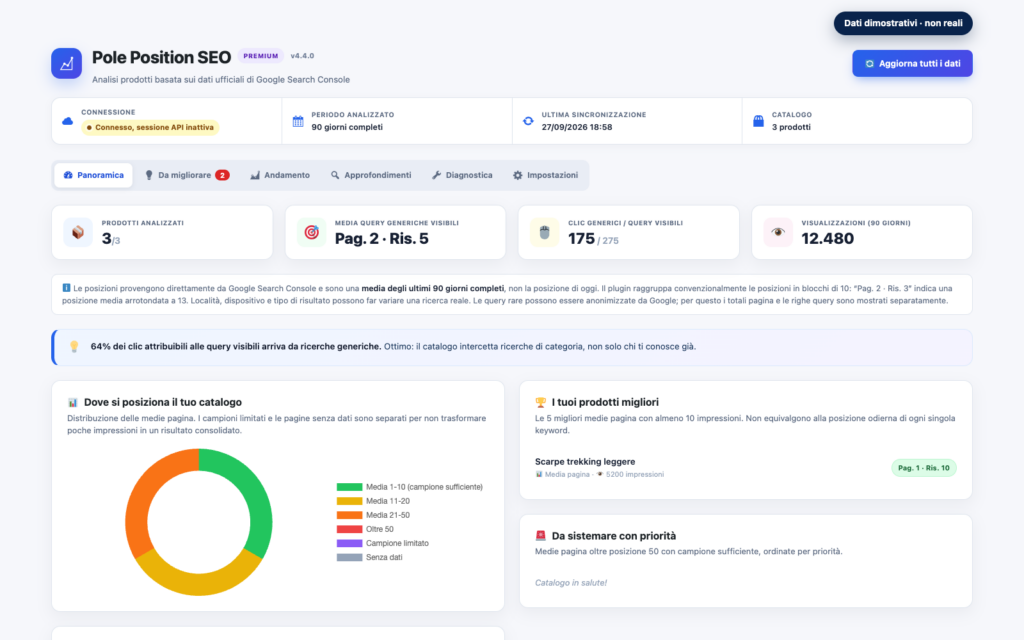The height and width of the screenshot is (640, 1024).
Task: Click the blue info icon in positions note
Action: click(66, 287)
